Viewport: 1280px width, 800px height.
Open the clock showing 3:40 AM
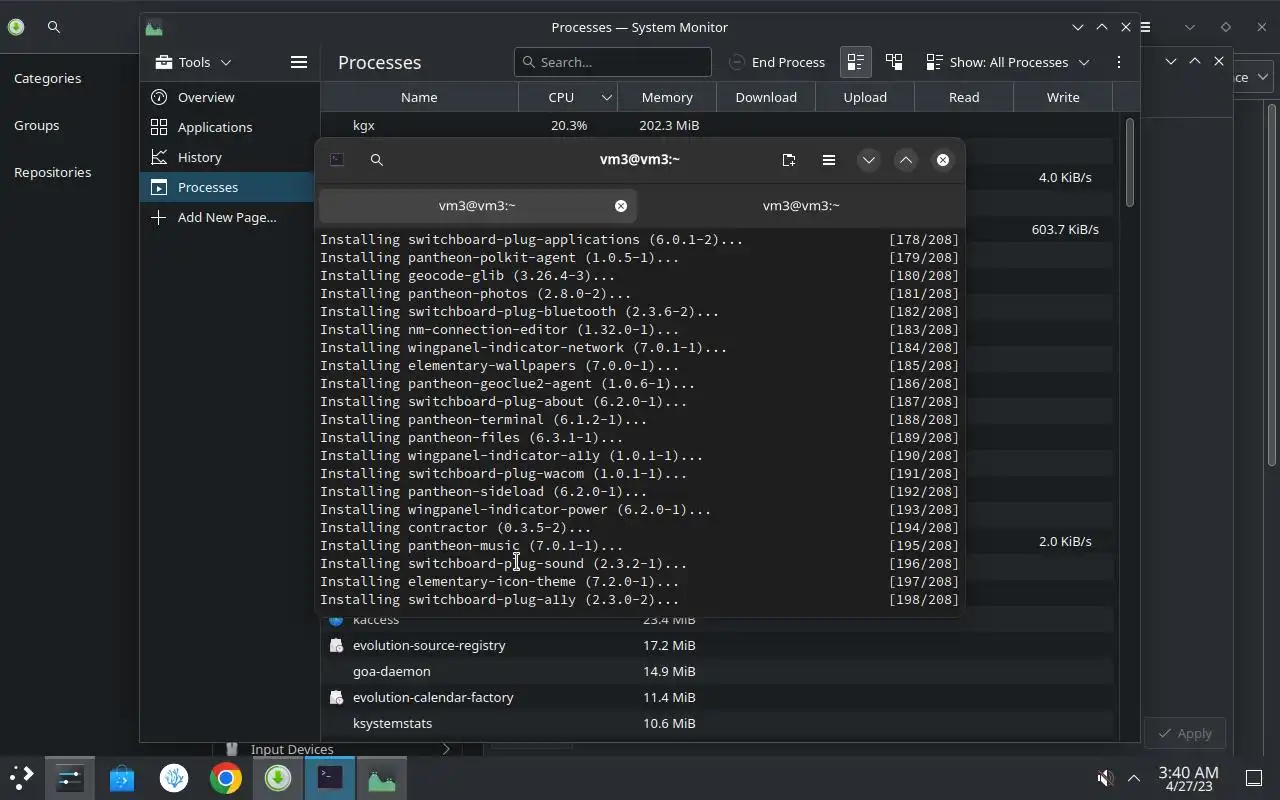tap(1188, 778)
